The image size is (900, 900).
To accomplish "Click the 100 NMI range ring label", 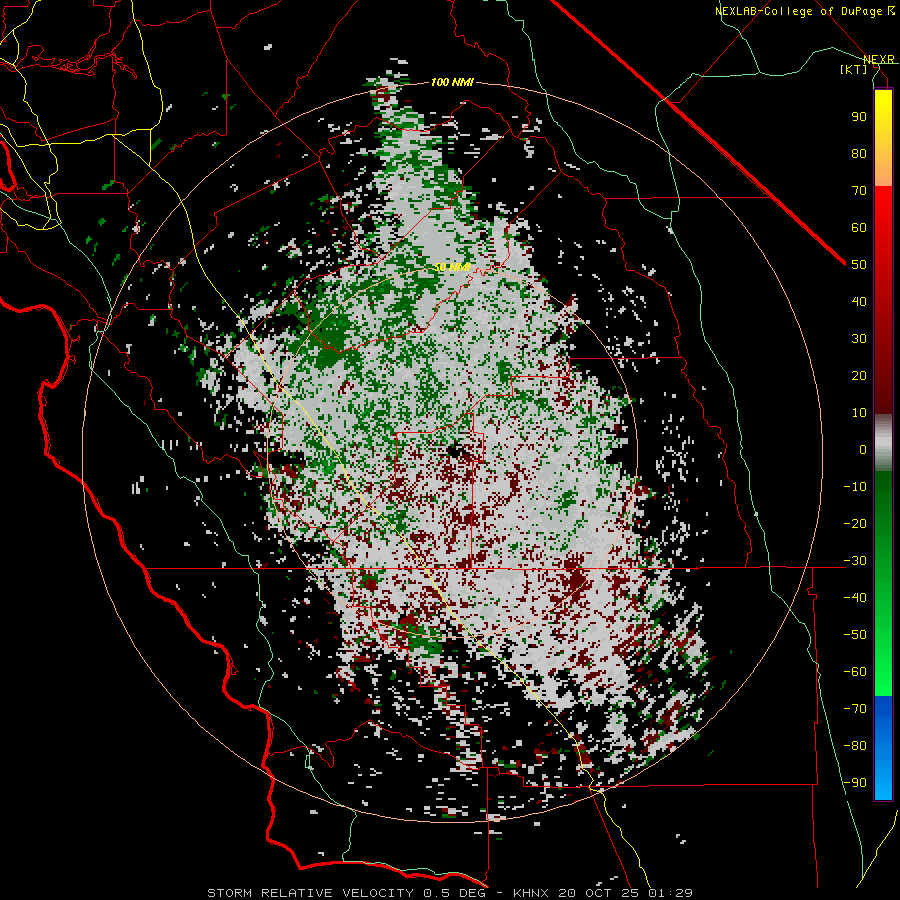I will coord(452,83).
